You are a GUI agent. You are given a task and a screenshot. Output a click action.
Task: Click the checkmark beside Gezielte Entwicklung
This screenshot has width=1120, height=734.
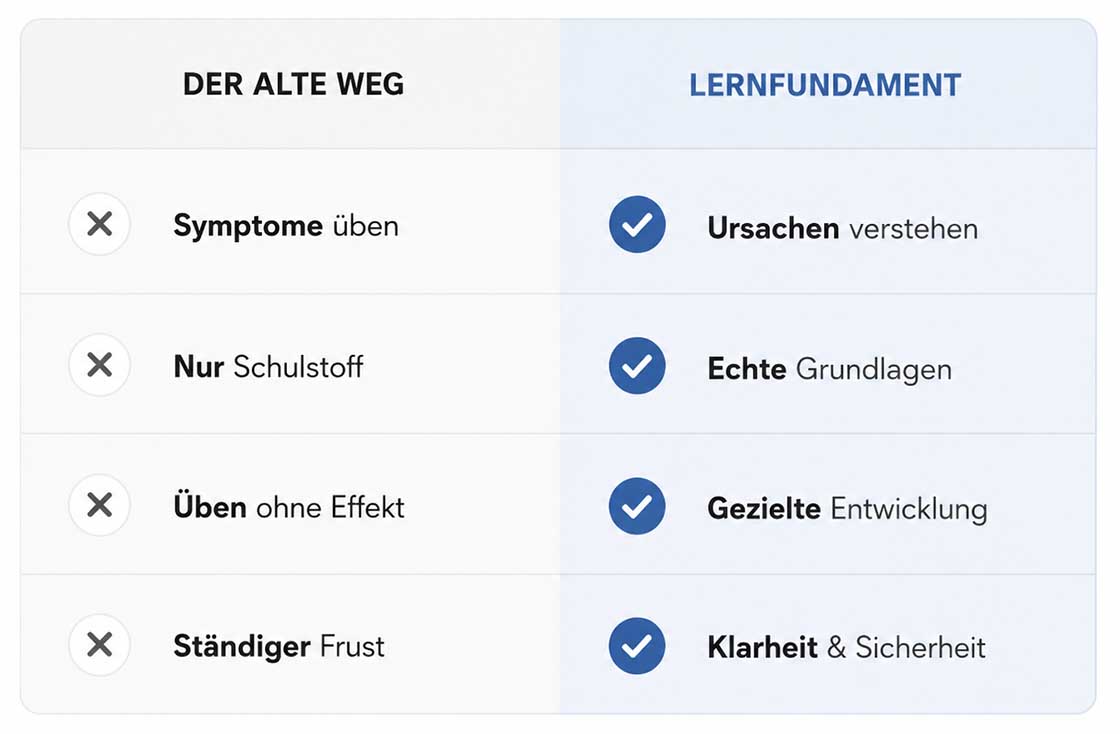click(637, 506)
